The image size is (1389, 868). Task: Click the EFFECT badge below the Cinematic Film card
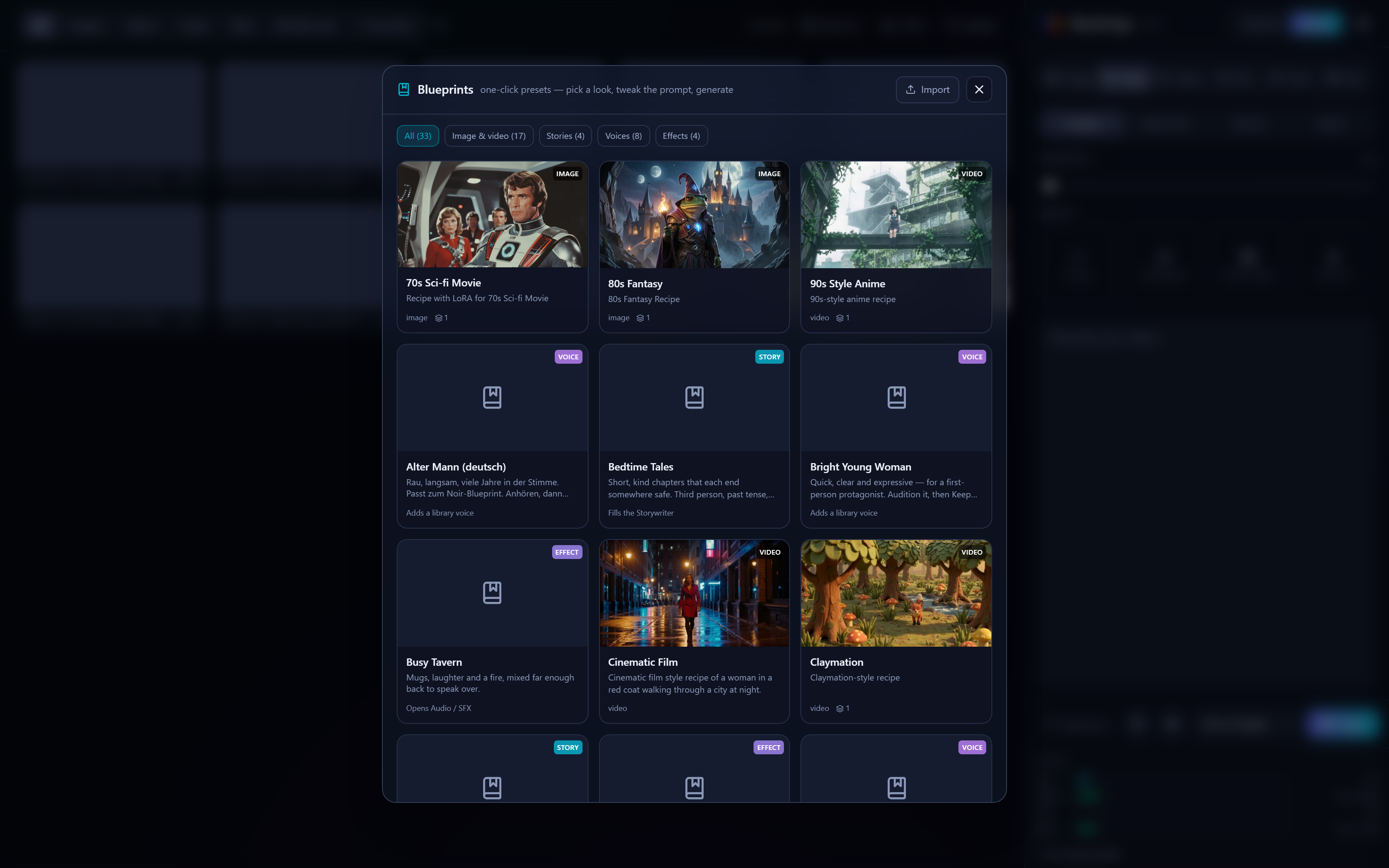pos(769,747)
